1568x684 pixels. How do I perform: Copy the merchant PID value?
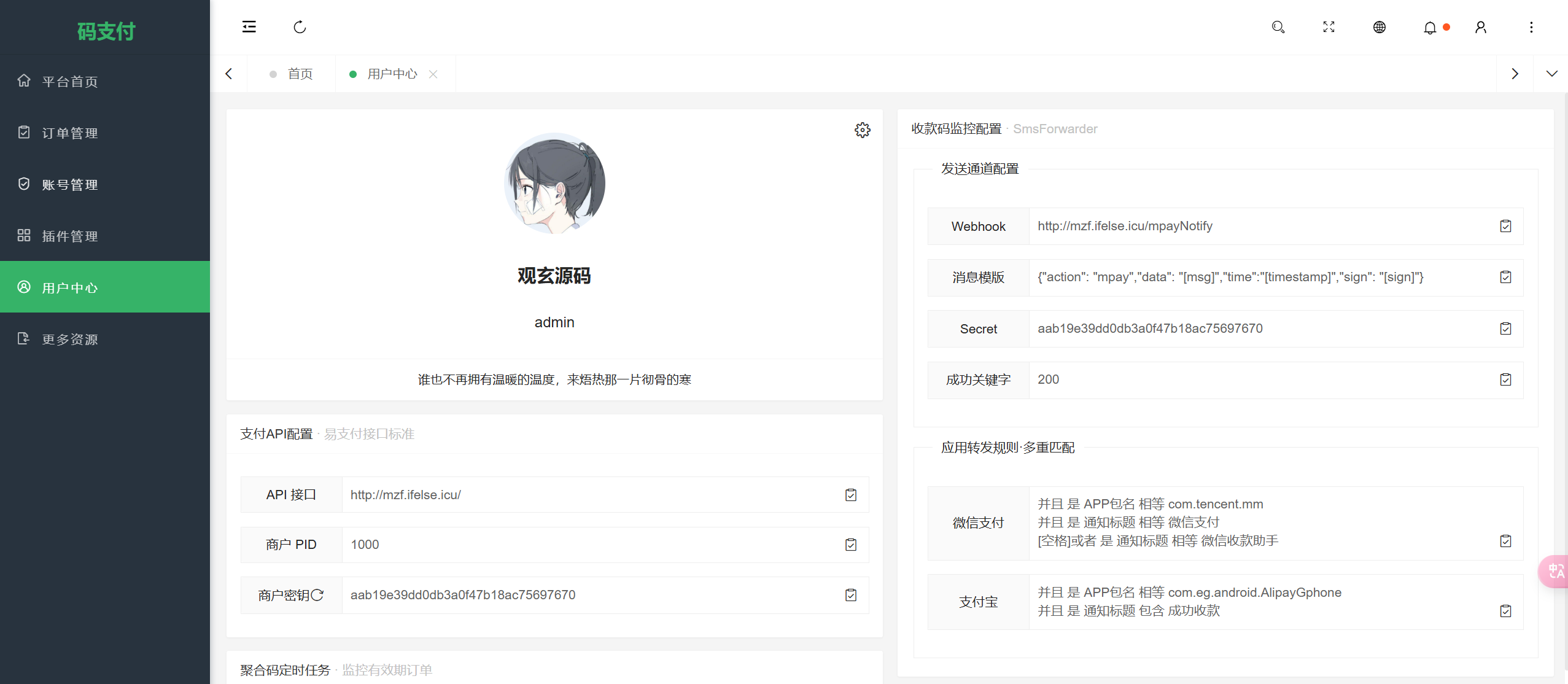pos(851,545)
